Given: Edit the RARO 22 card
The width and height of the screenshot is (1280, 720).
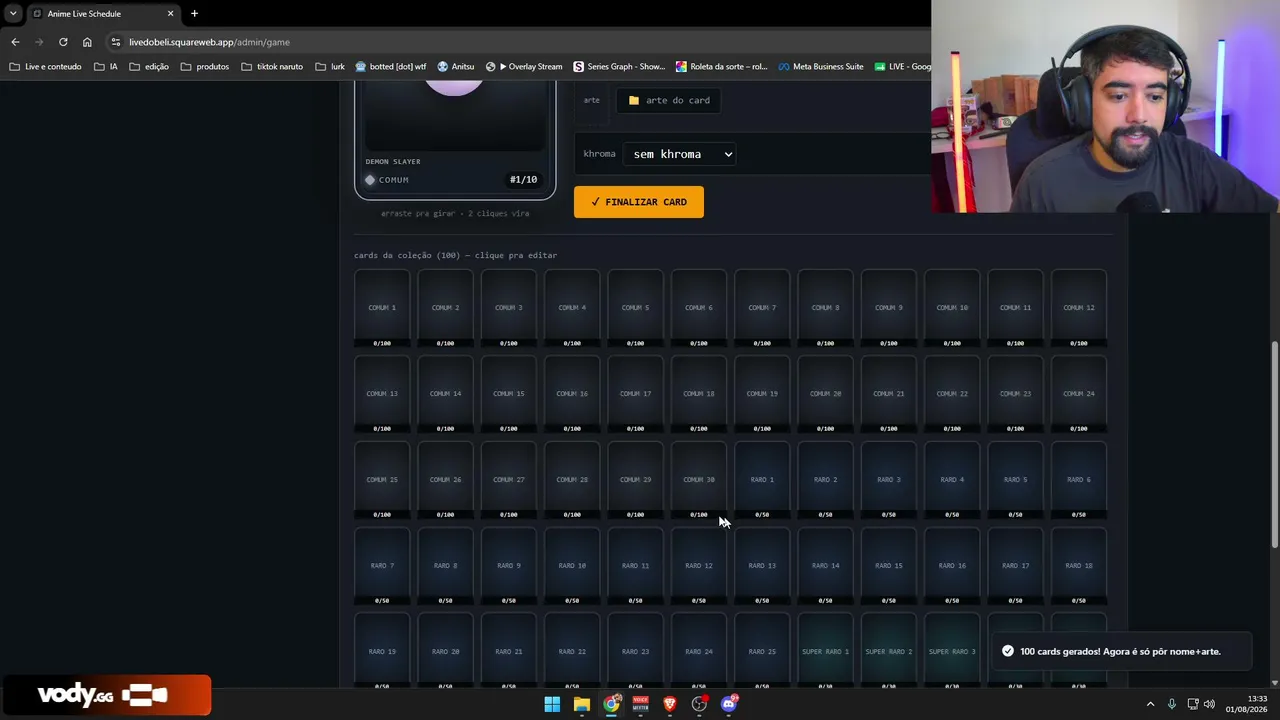Looking at the screenshot, I should click(x=572, y=651).
